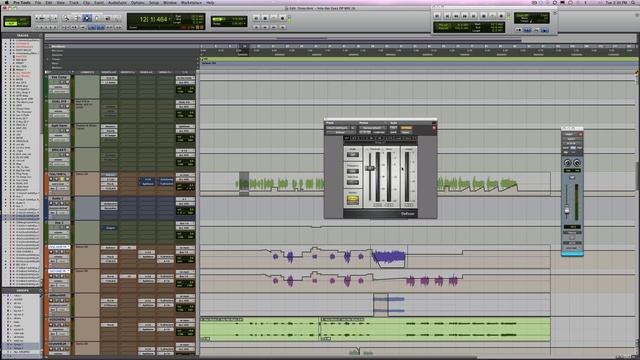Open the File menu
Image resolution: width=640 pixels, height=360 pixels.
click(x=38, y=2)
